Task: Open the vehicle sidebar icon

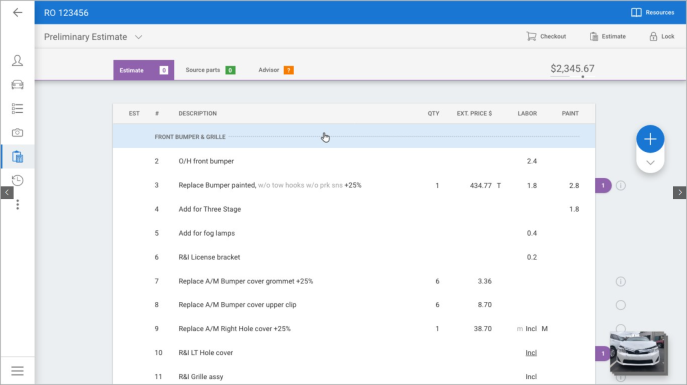Action: click(x=18, y=85)
